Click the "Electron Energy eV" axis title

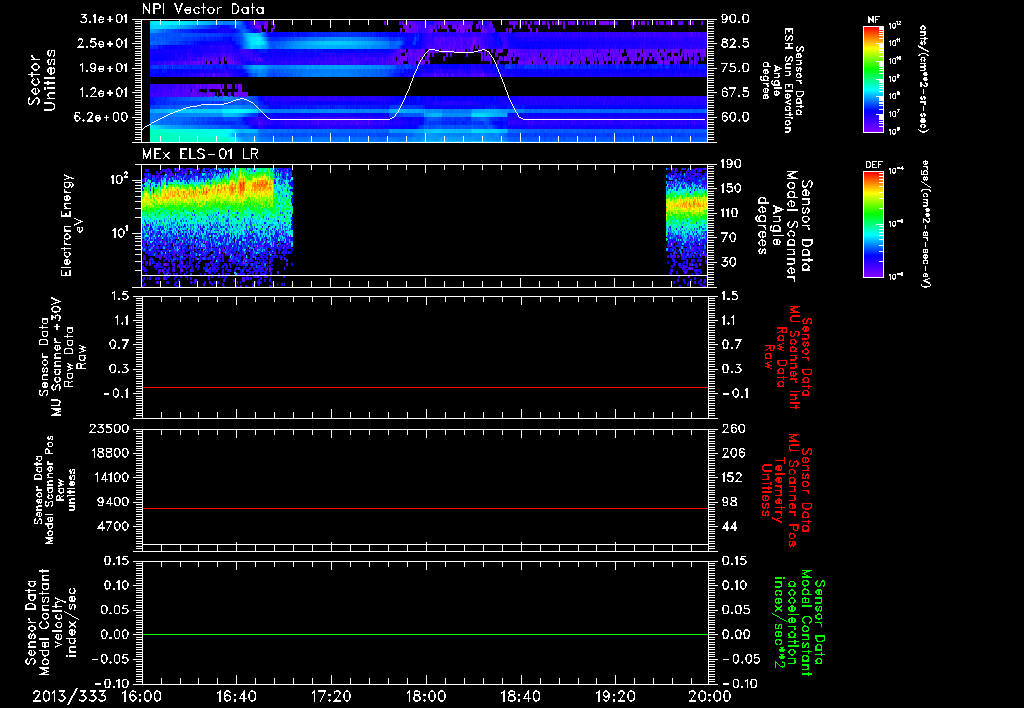point(71,225)
